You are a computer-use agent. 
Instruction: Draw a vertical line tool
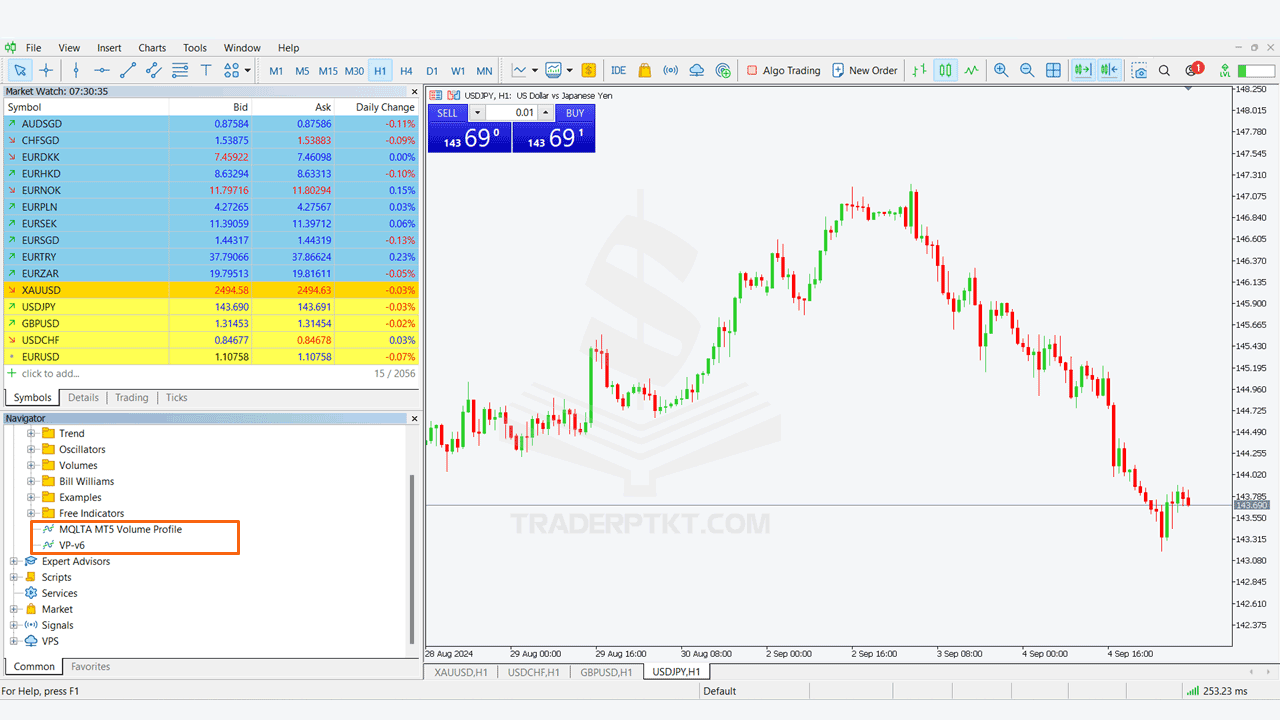pos(76,70)
